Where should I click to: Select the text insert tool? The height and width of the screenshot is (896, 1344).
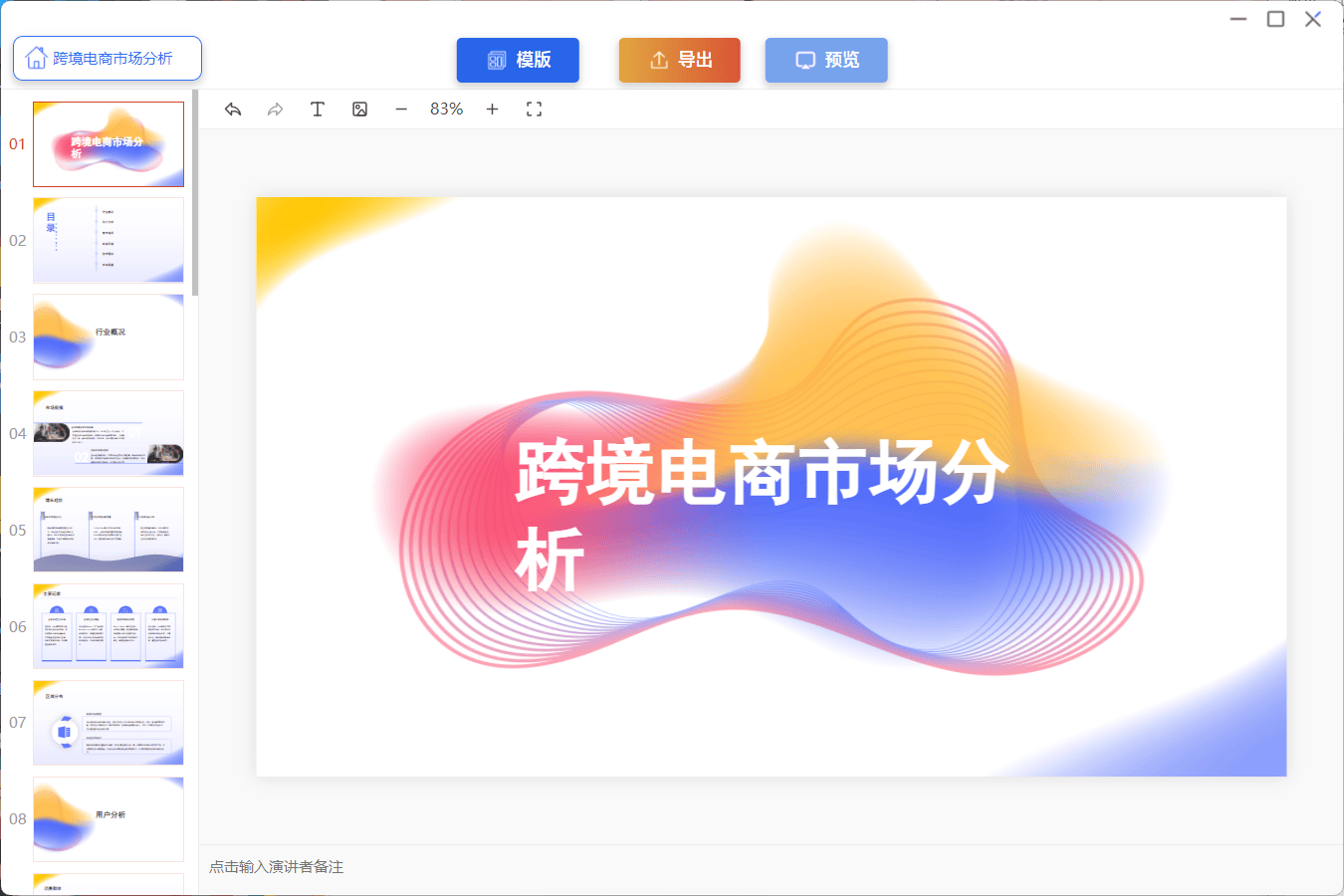pyautogui.click(x=318, y=110)
